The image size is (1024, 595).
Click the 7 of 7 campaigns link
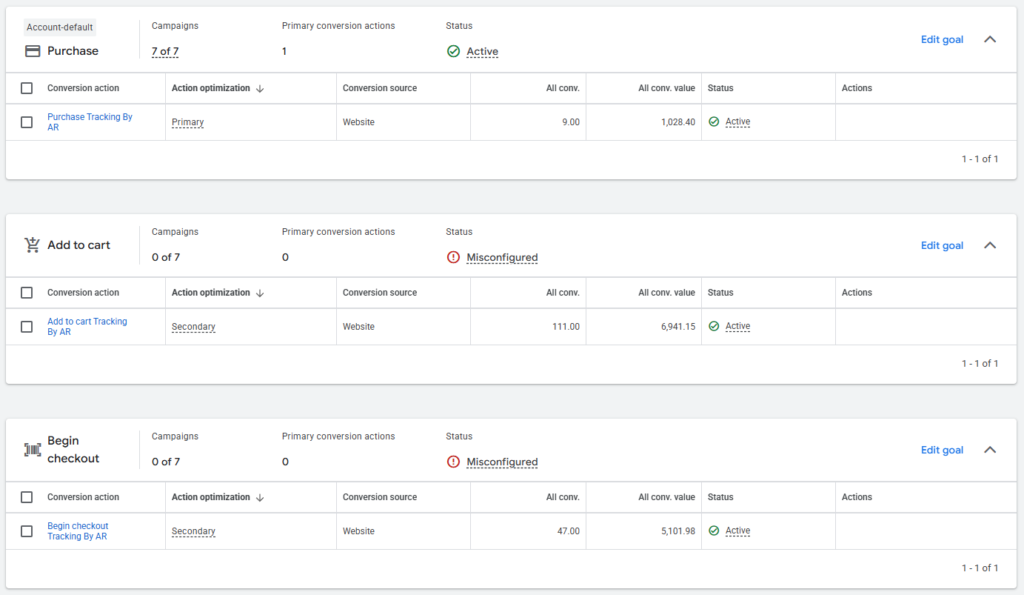(x=165, y=51)
